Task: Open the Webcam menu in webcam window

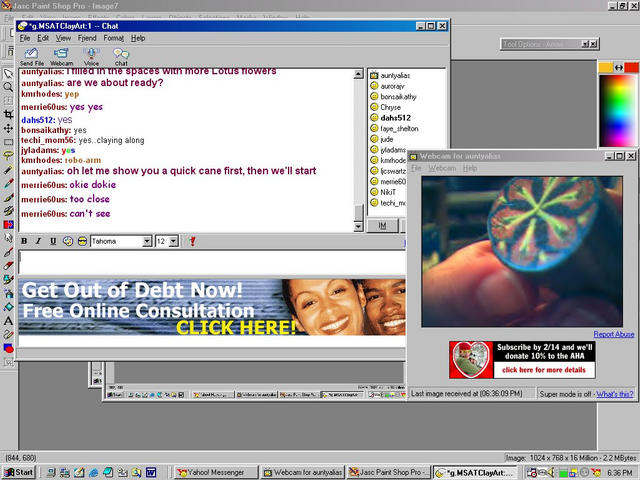Action: coord(442,168)
